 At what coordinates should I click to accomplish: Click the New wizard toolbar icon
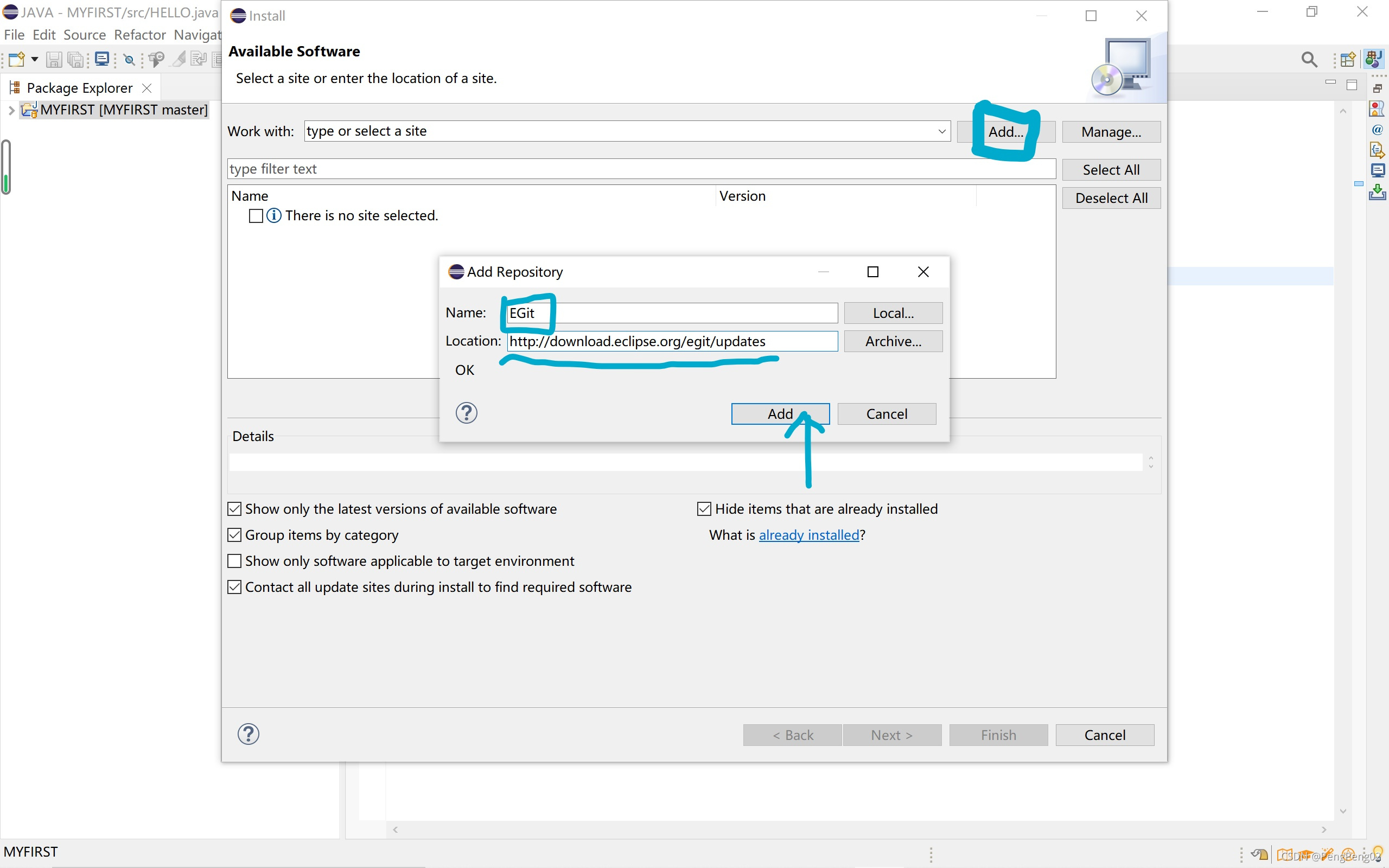[x=16, y=59]
